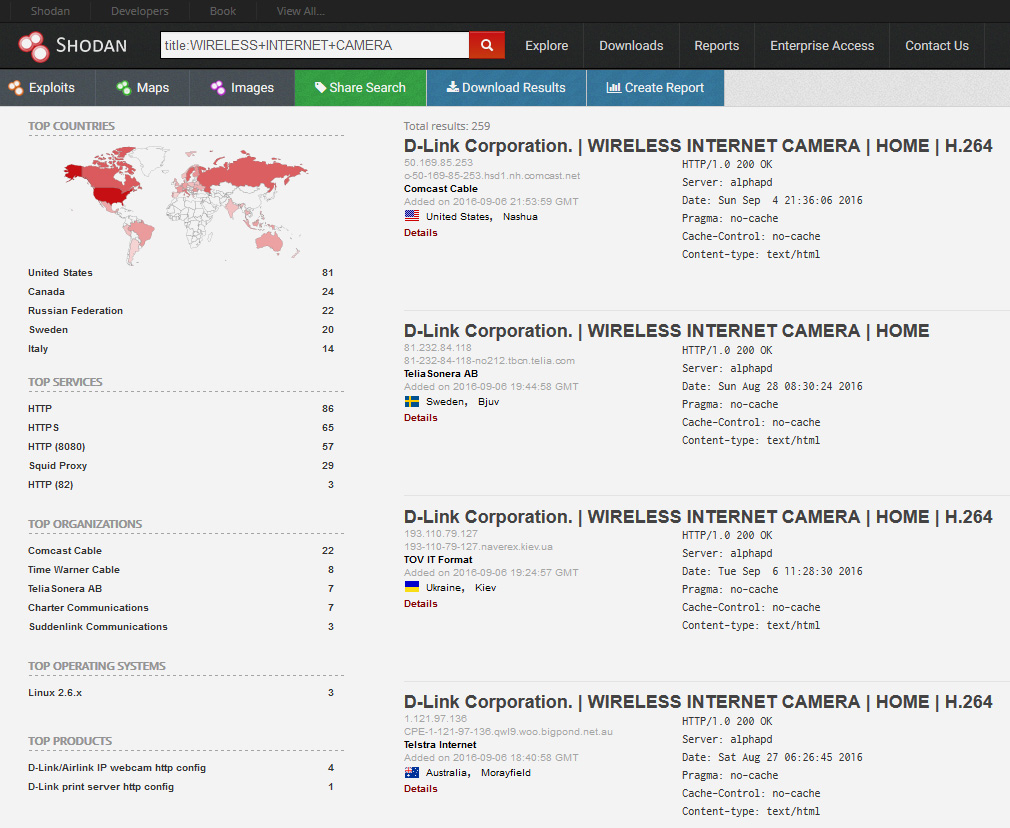Click the Sweden flag icon for Bjuv
The height and width of the screenshot is (828, 1010).
(x=412, y=401)
